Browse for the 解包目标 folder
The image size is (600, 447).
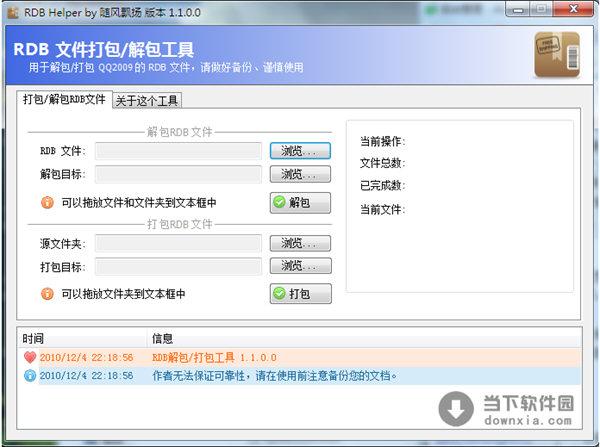(300, 174)
